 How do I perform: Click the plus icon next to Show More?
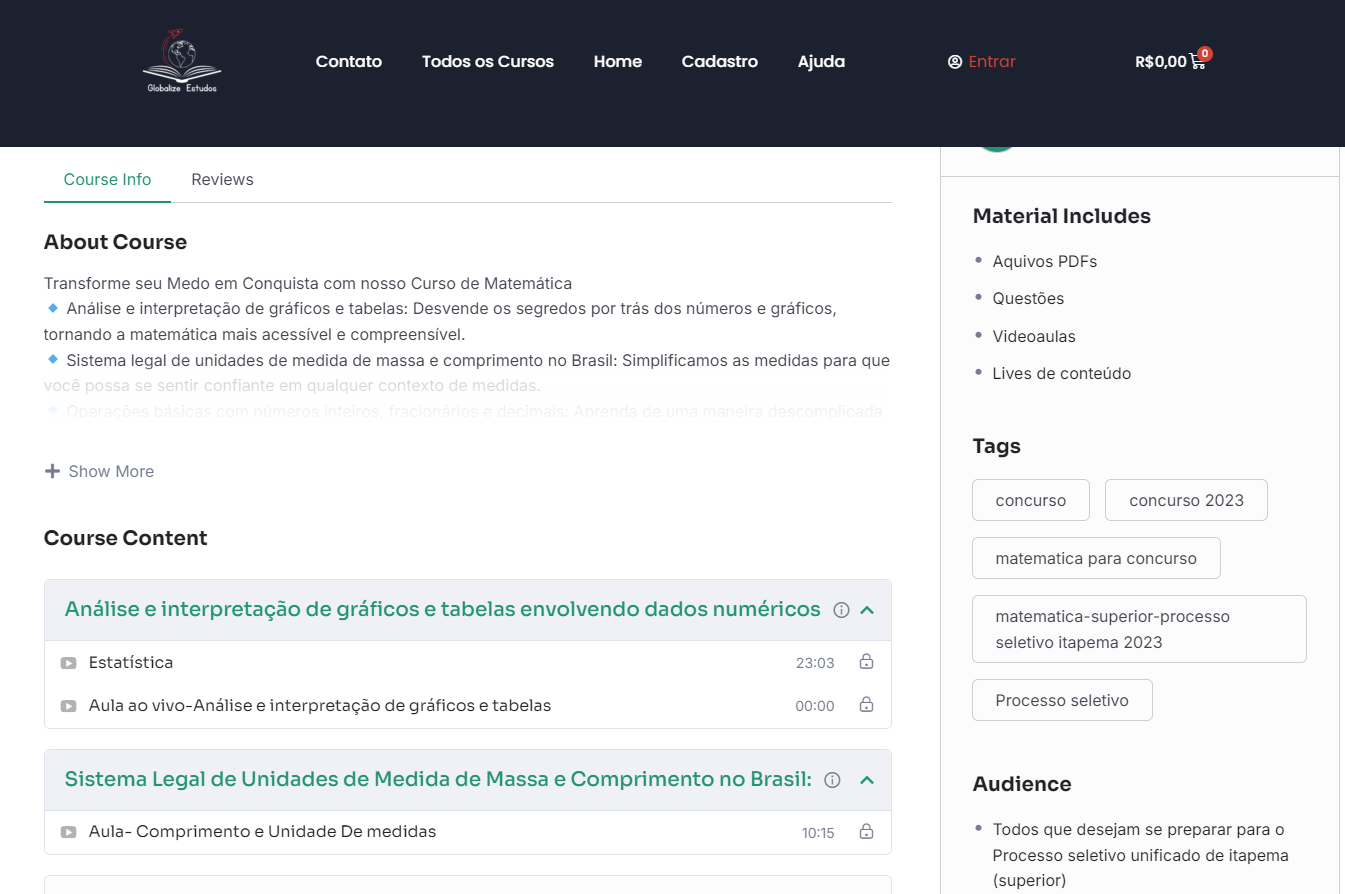coord(52,471)
